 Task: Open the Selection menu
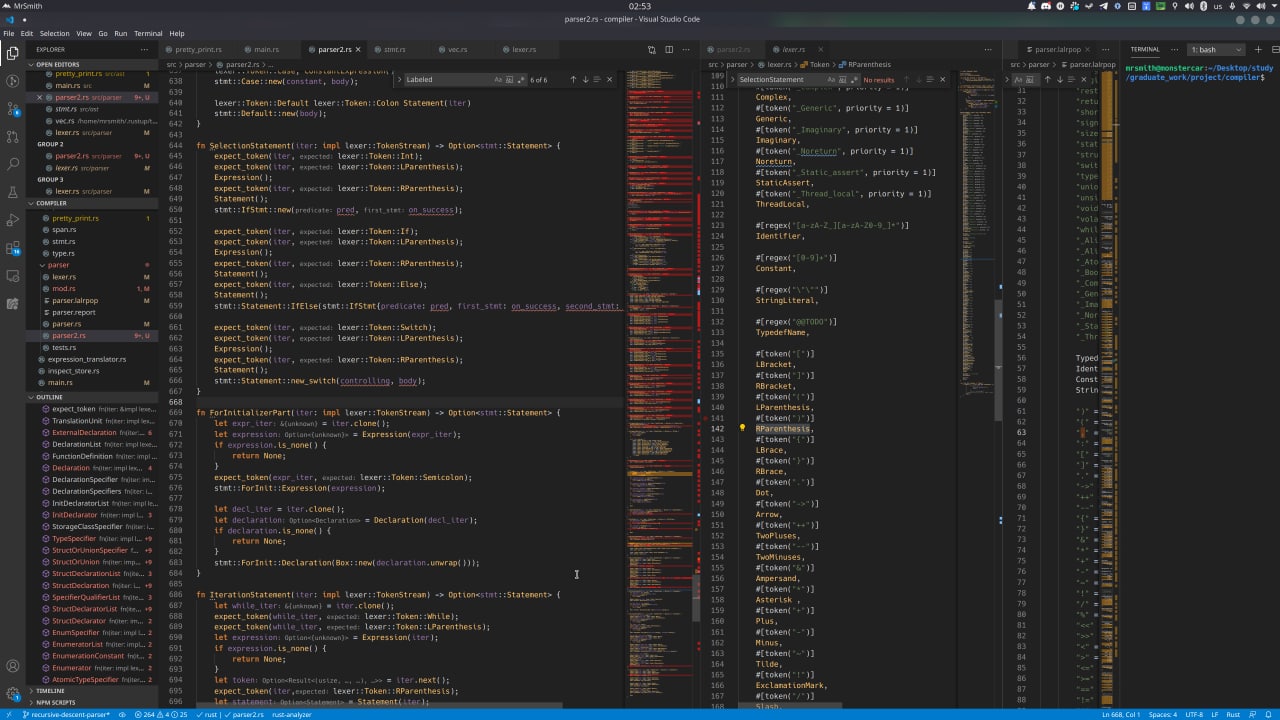[x=54, y=33]
